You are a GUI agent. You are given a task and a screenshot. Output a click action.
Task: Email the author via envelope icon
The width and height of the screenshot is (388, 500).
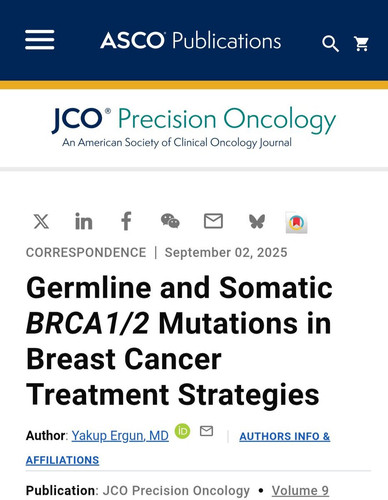(x=206, y=431)
